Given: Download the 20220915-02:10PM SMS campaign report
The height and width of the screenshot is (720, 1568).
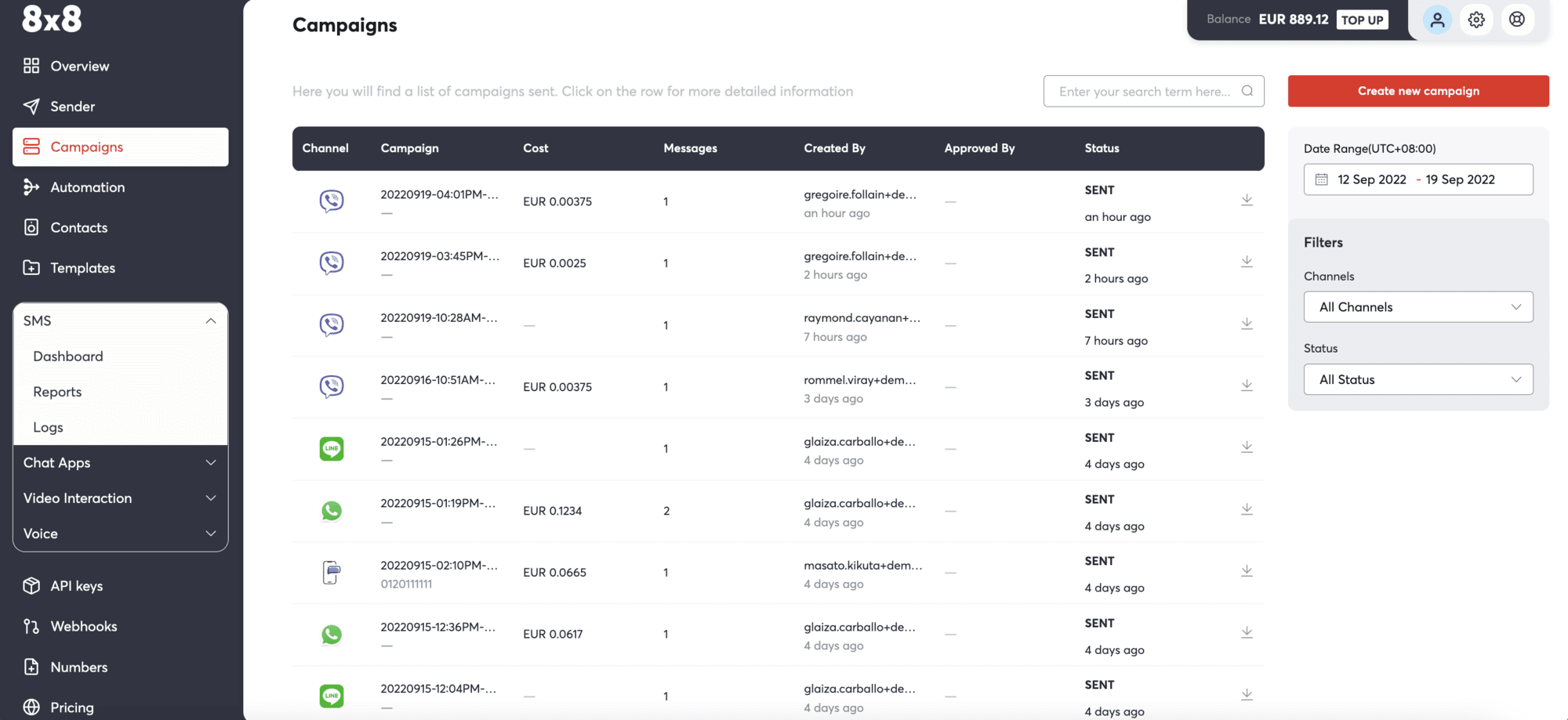Looking at the screenshot, I should tap(1247, 571).
